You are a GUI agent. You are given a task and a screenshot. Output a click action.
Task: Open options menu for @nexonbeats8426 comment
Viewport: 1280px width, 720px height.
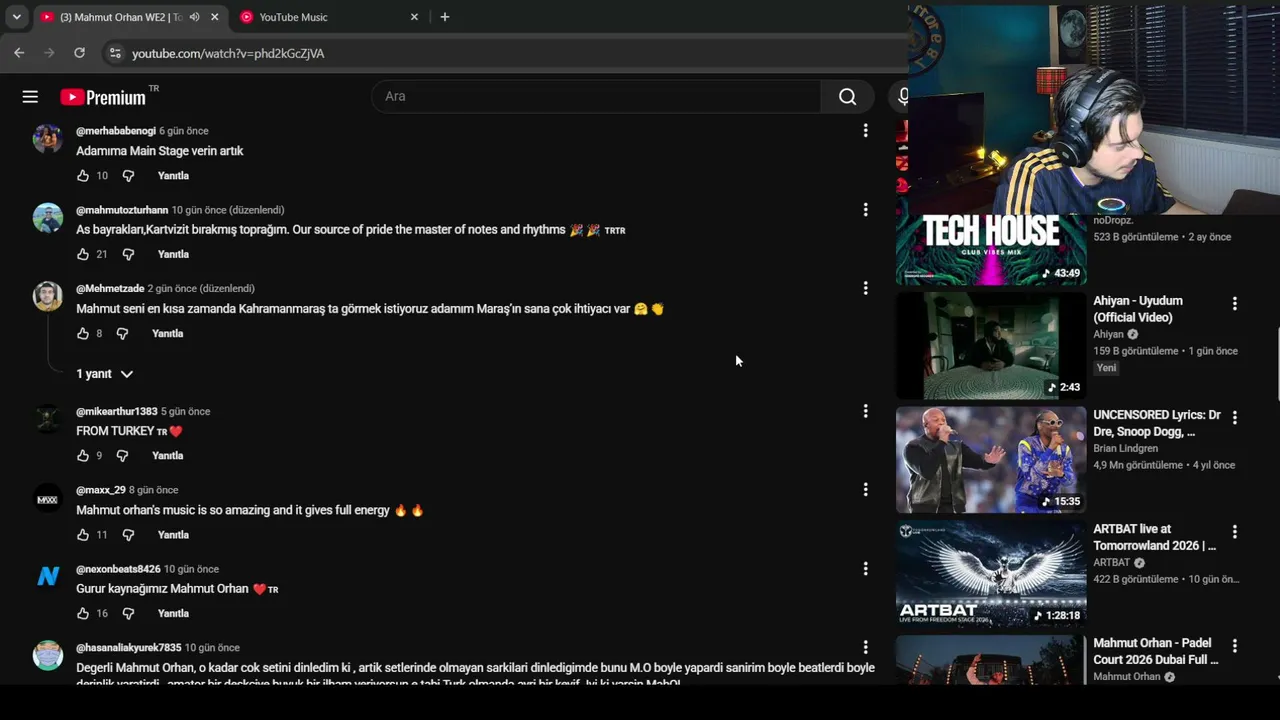point(865,569)
